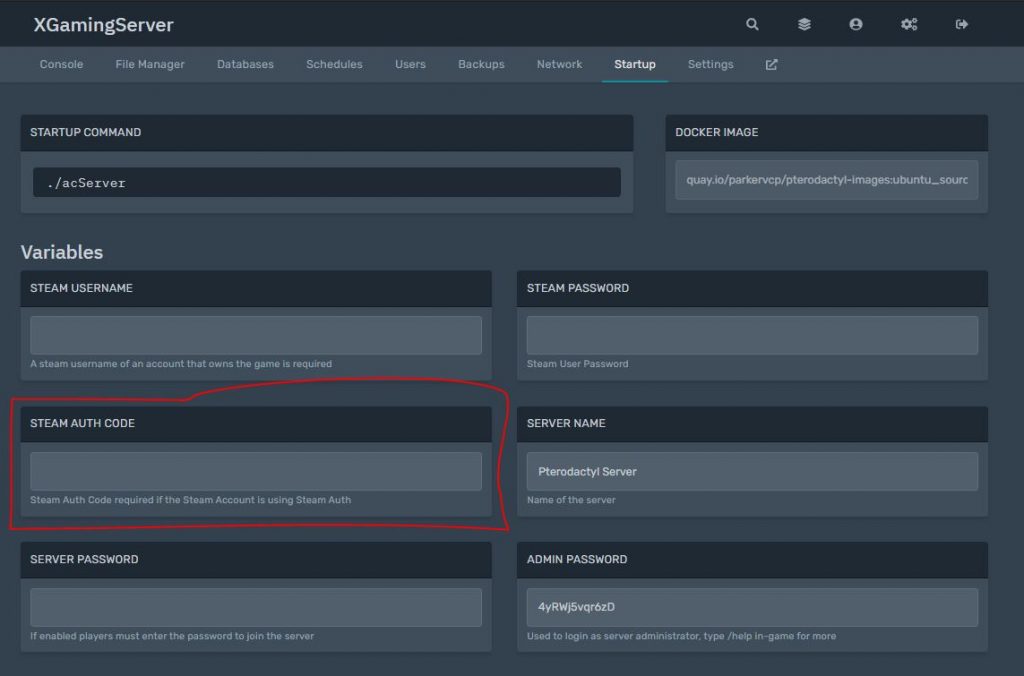Focus the Server Password input field

256,607
